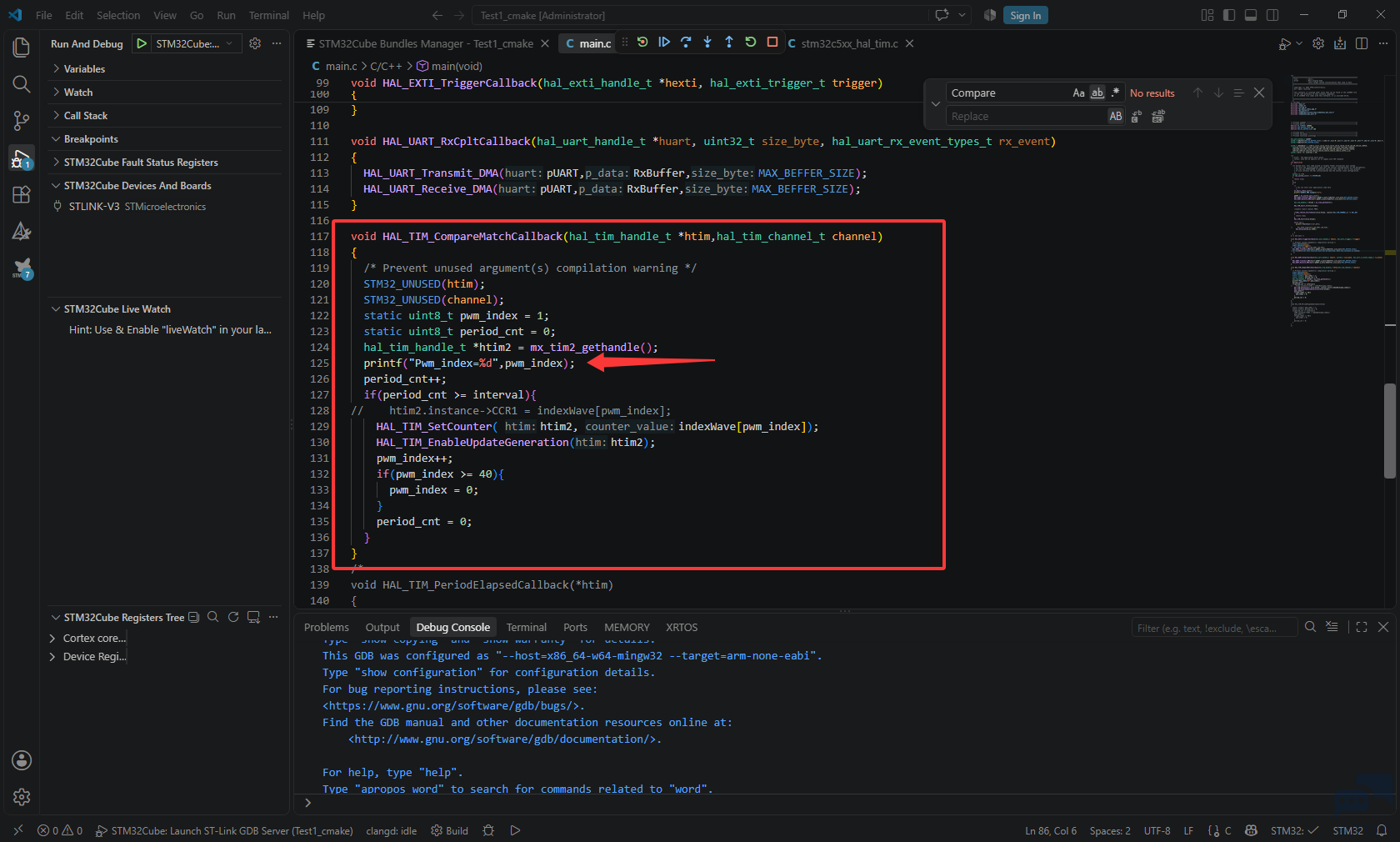Open the Explorer view in activity bar
This screenshot has width=1400, height=842.
point(22,48)
